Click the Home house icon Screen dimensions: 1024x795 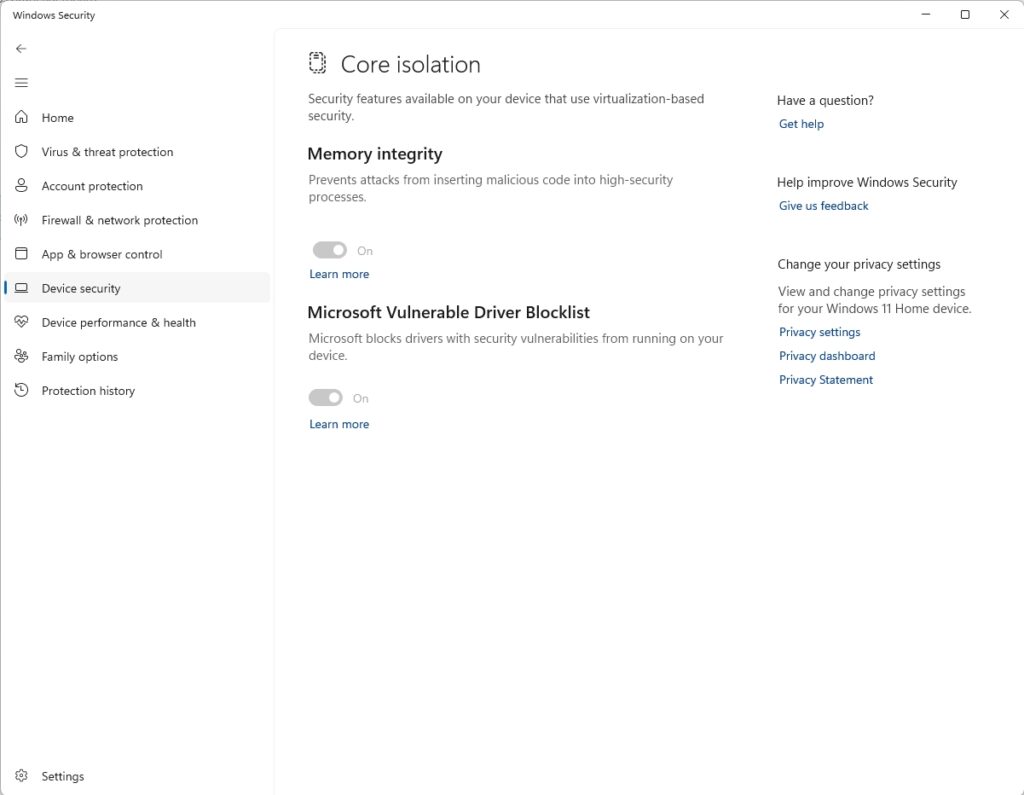pyautogui.click(x=21, y=118)
